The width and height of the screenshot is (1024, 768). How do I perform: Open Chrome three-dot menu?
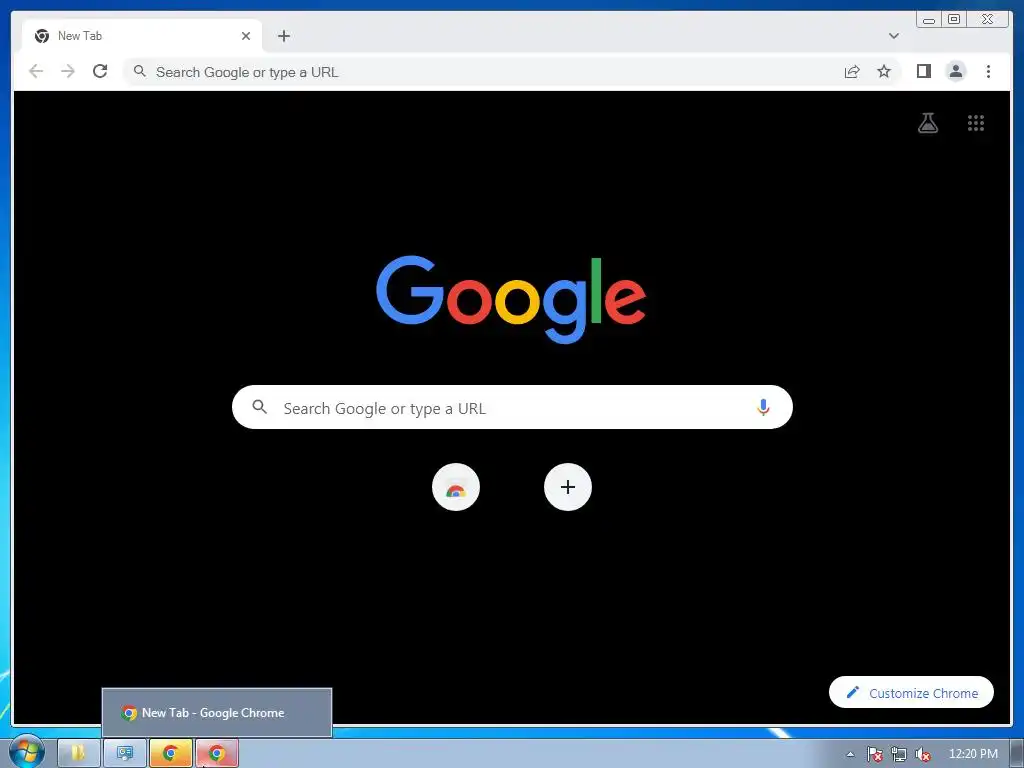pos(988,71)
